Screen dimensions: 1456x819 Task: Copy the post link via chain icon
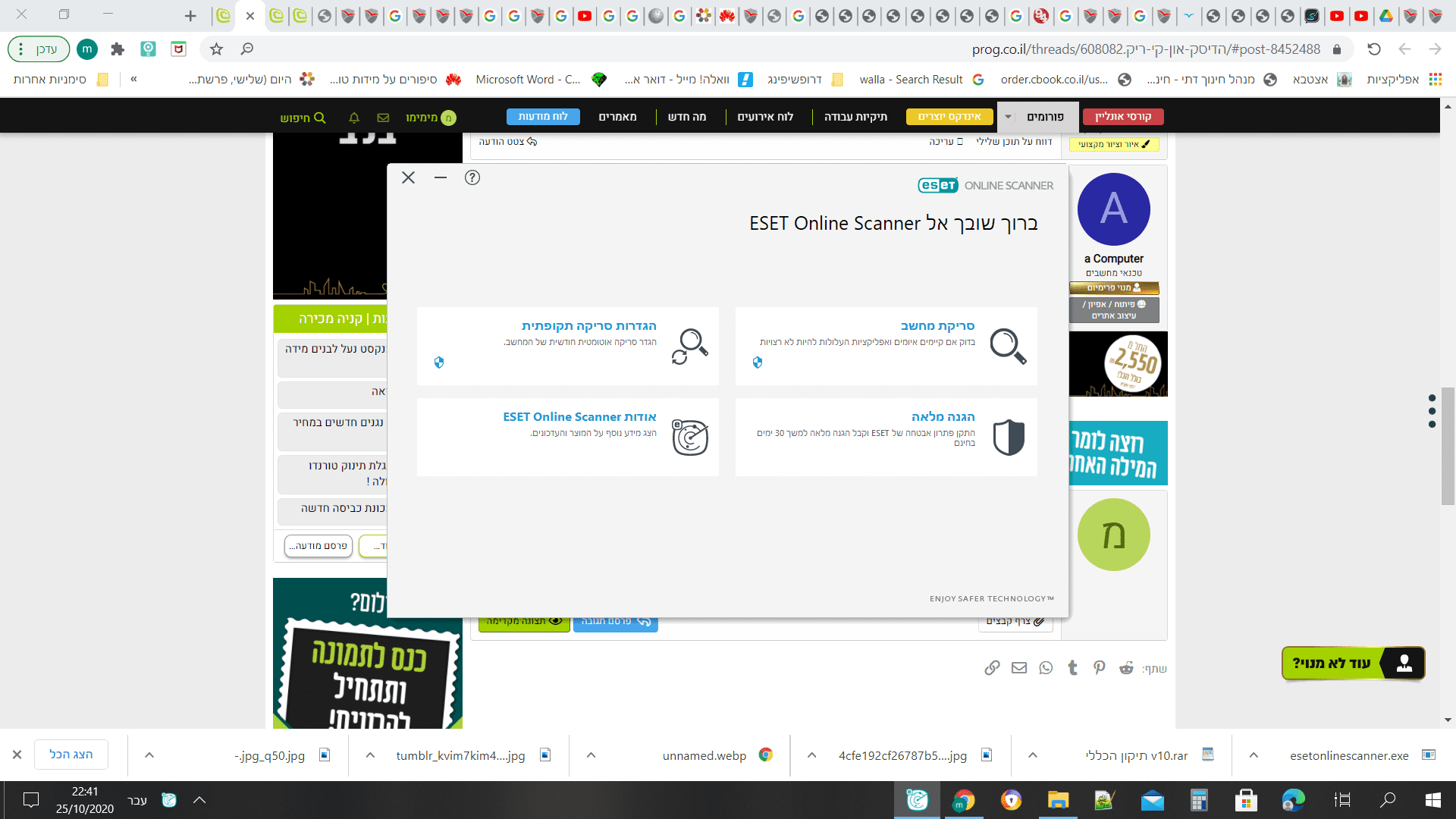tap(992, 668)
